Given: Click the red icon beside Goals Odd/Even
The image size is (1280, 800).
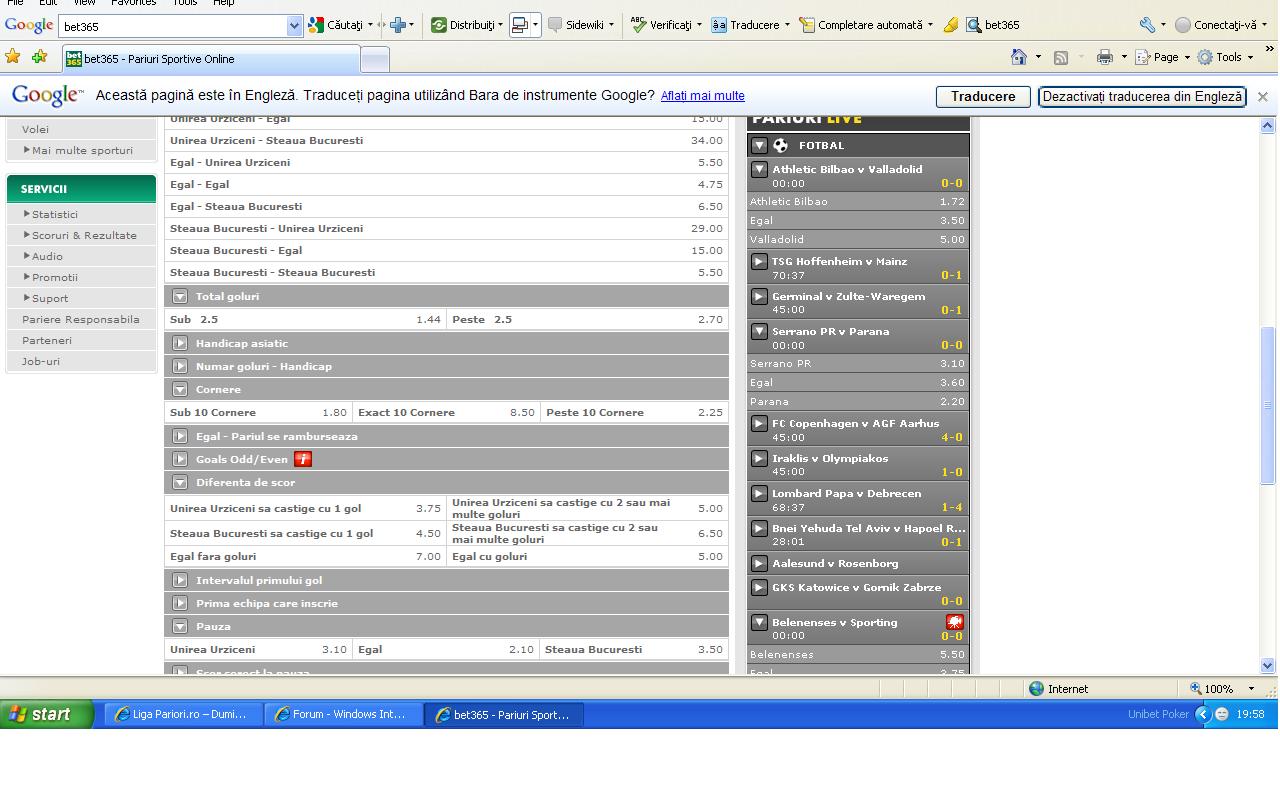Looking at the screenshot, I should click(x=303, y=459).
